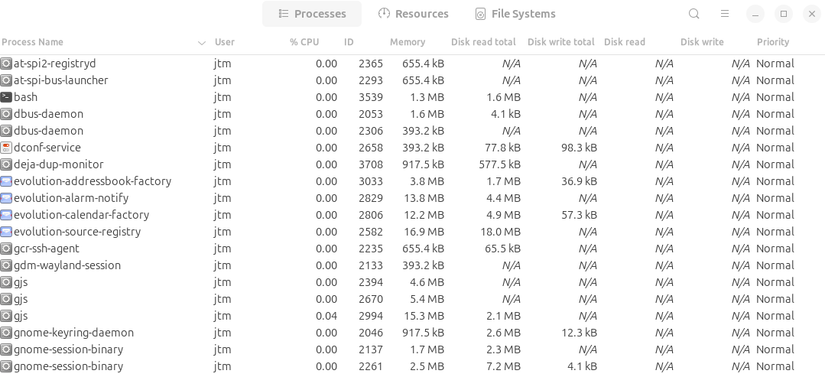Image resolution: width=825 pixels, height=374 pixels.
Task: Click the at-spi2-registryd process icon
Action: pos(6,63)
